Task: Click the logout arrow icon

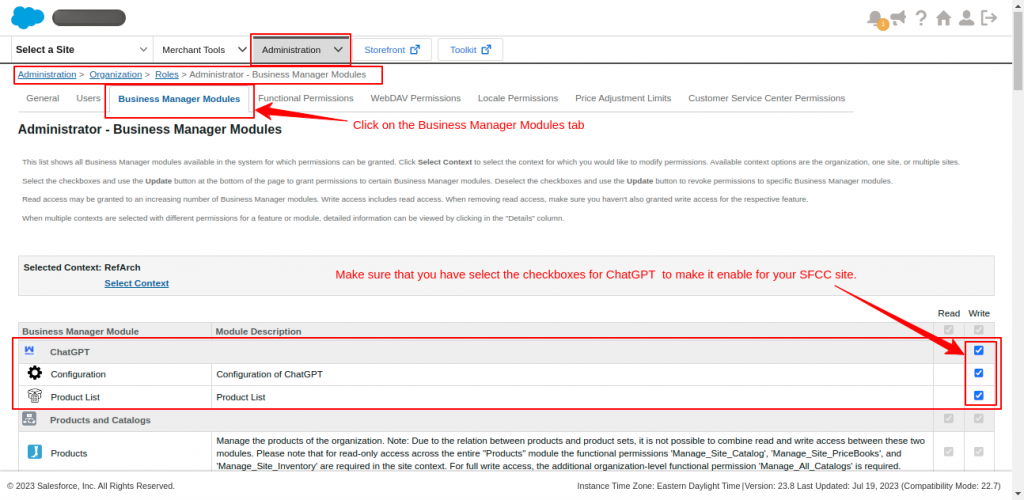Action: coord(989,18)
